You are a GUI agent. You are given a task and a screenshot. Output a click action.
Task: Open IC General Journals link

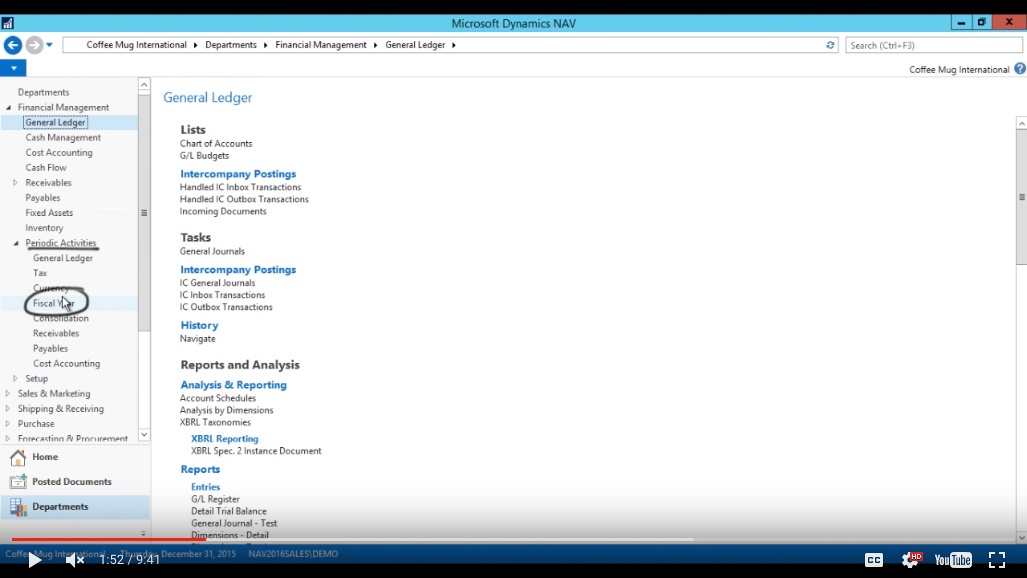(217, 283)
